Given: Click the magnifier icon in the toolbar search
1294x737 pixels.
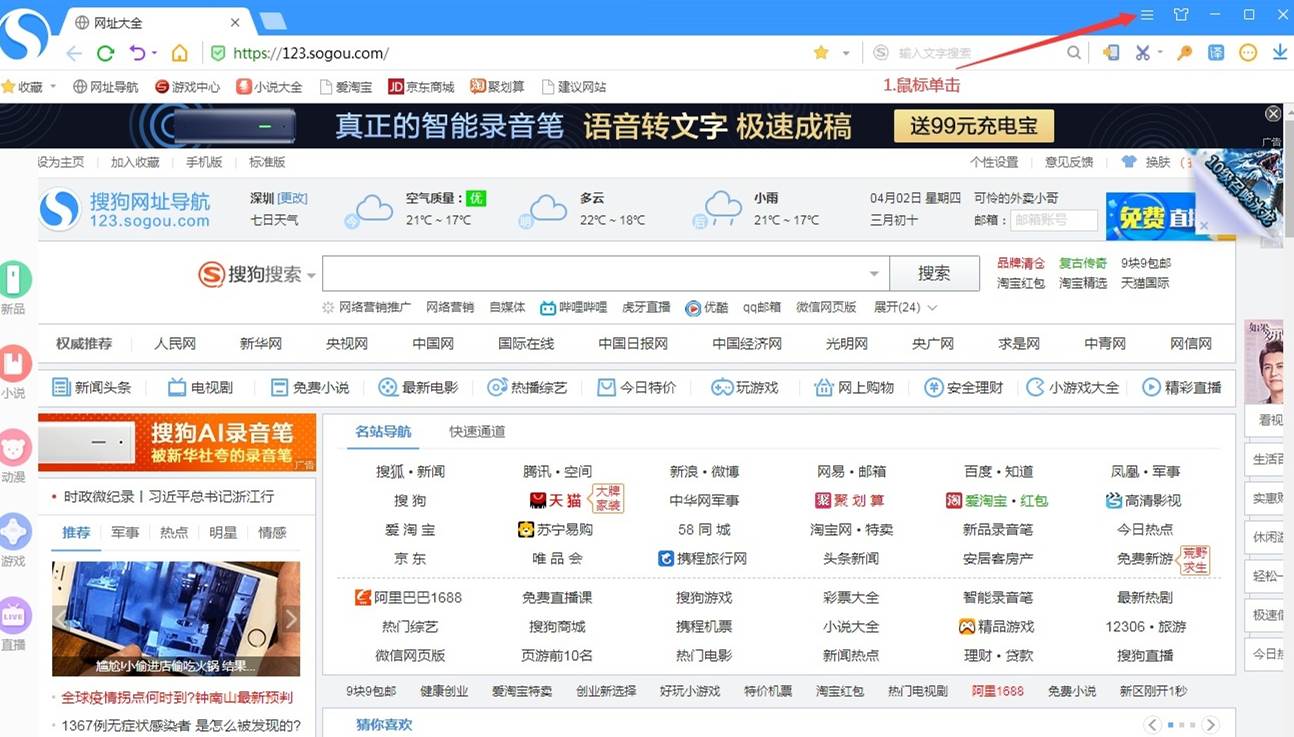Looking at the screenshot, I should pyautogui.click(x=1074, y=53).
